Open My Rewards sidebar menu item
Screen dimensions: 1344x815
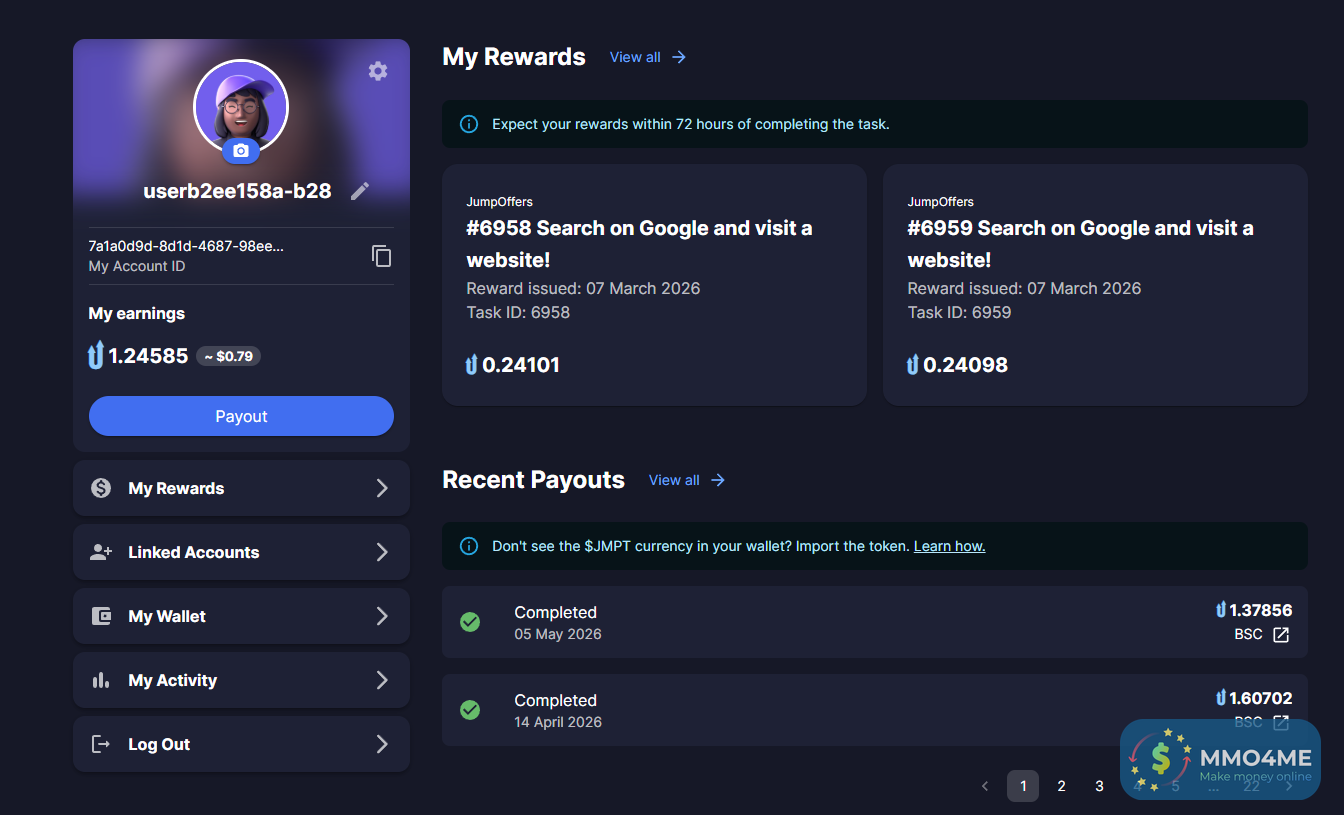pyautogui.click(x=241, y=488)
